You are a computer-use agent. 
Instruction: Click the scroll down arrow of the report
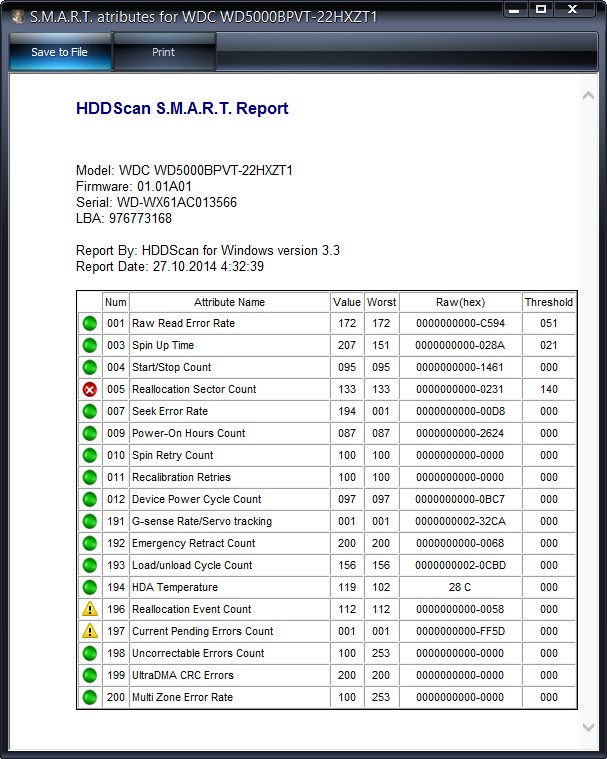588,727
